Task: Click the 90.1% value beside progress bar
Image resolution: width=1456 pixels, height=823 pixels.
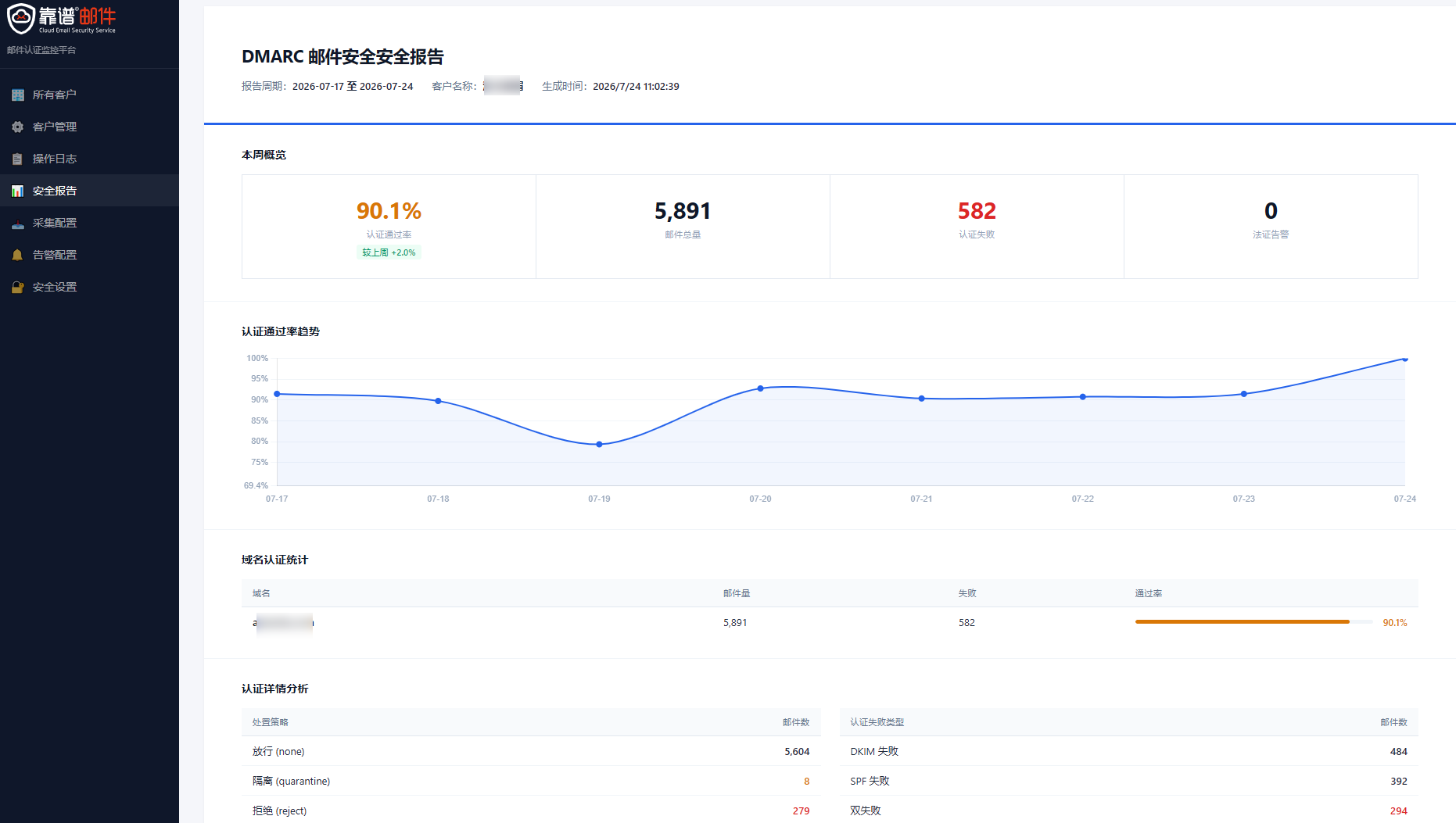Action: click(1394, 623)
